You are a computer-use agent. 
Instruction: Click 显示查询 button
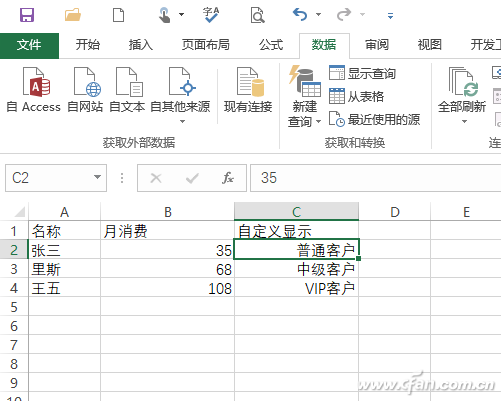click(362, 73)
